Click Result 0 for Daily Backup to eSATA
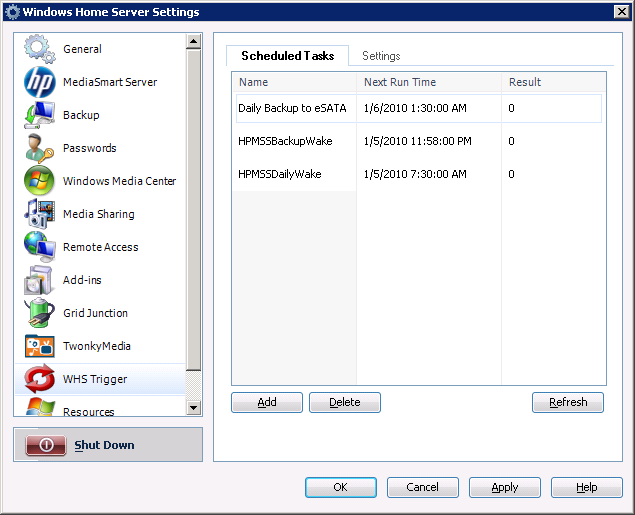This screenshot has height=515, width=635. click(x=511, y=108)
